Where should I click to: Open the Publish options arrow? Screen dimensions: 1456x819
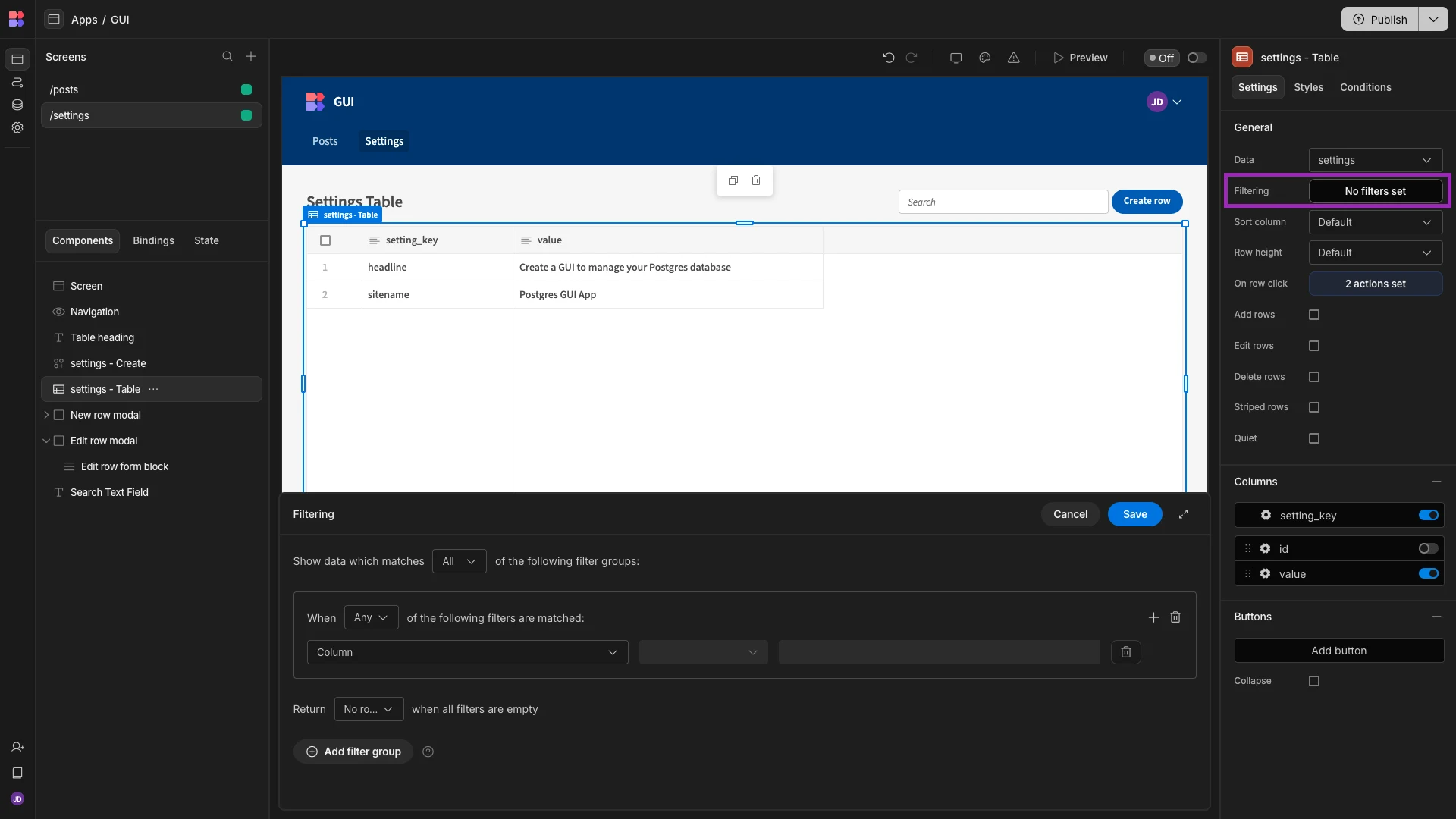(x=1433, y=19)
